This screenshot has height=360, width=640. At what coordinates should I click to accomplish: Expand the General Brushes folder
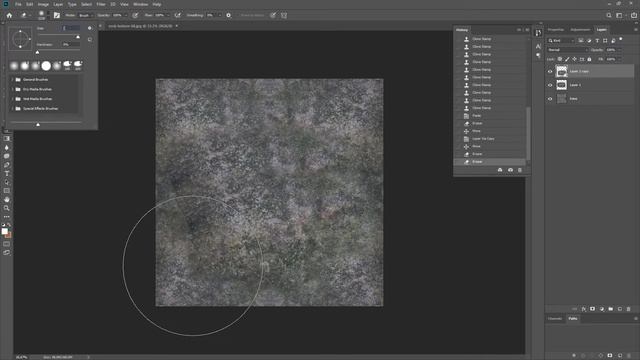(12, 79)
